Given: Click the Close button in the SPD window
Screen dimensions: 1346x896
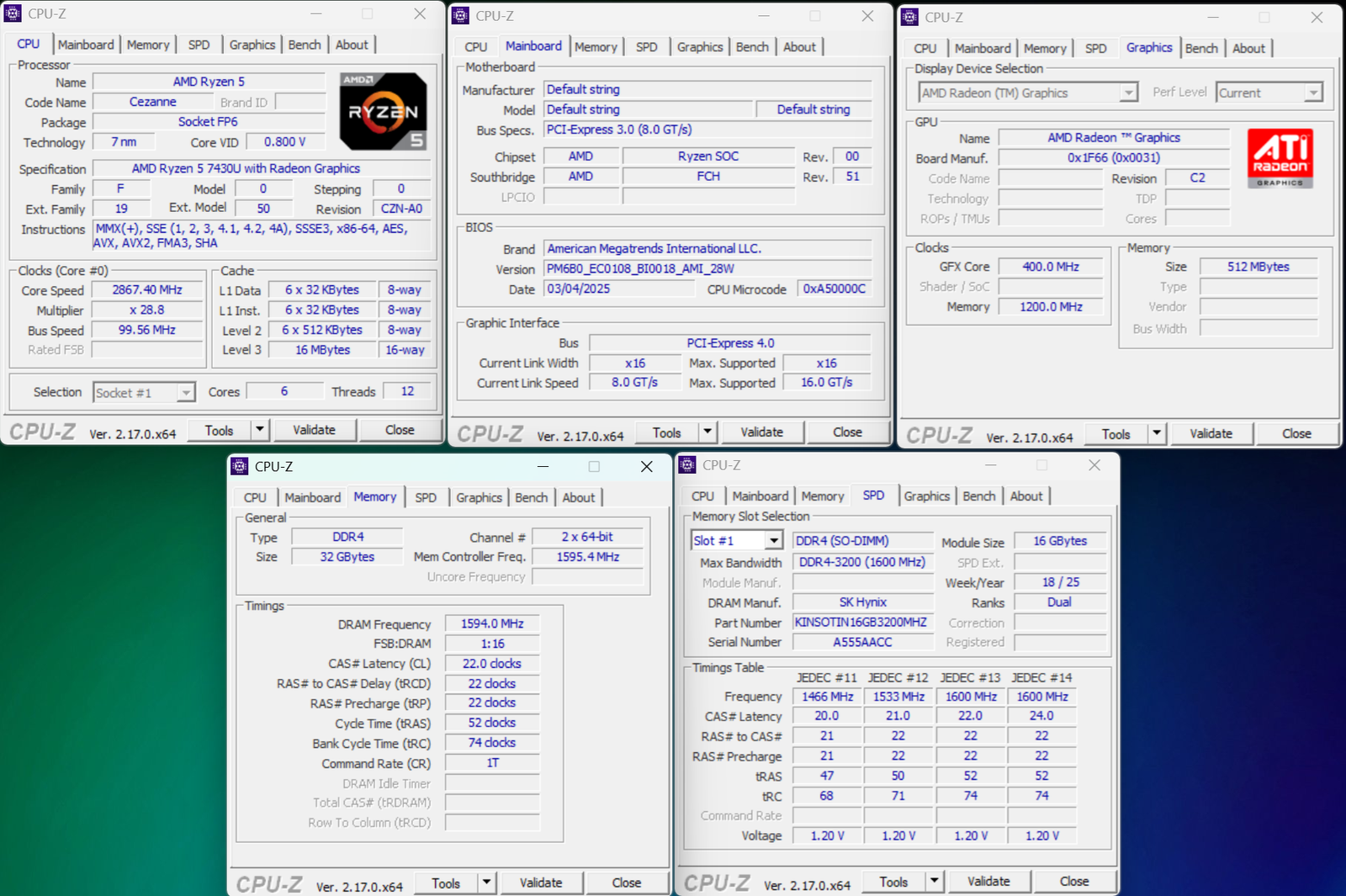Looking at the screenshot, I should (1073, 881).
